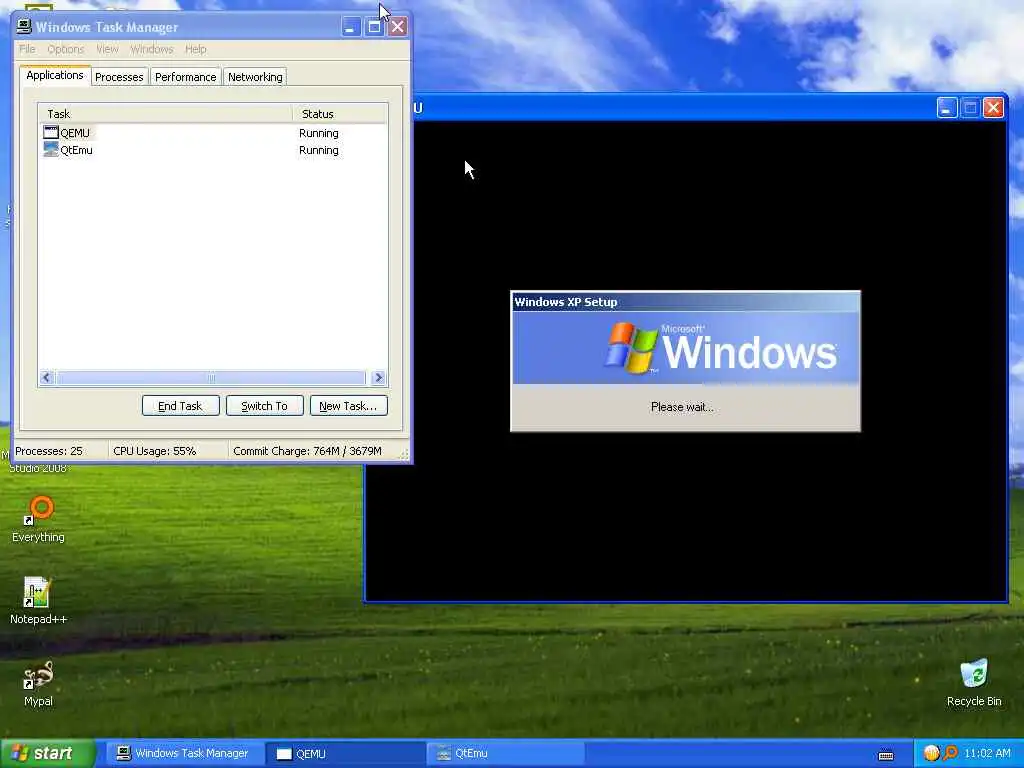Click the 11:02 AM taskbar clock
Image resolution: width=1024 pixels, height=768 pixels.
(x=987, y=753)
